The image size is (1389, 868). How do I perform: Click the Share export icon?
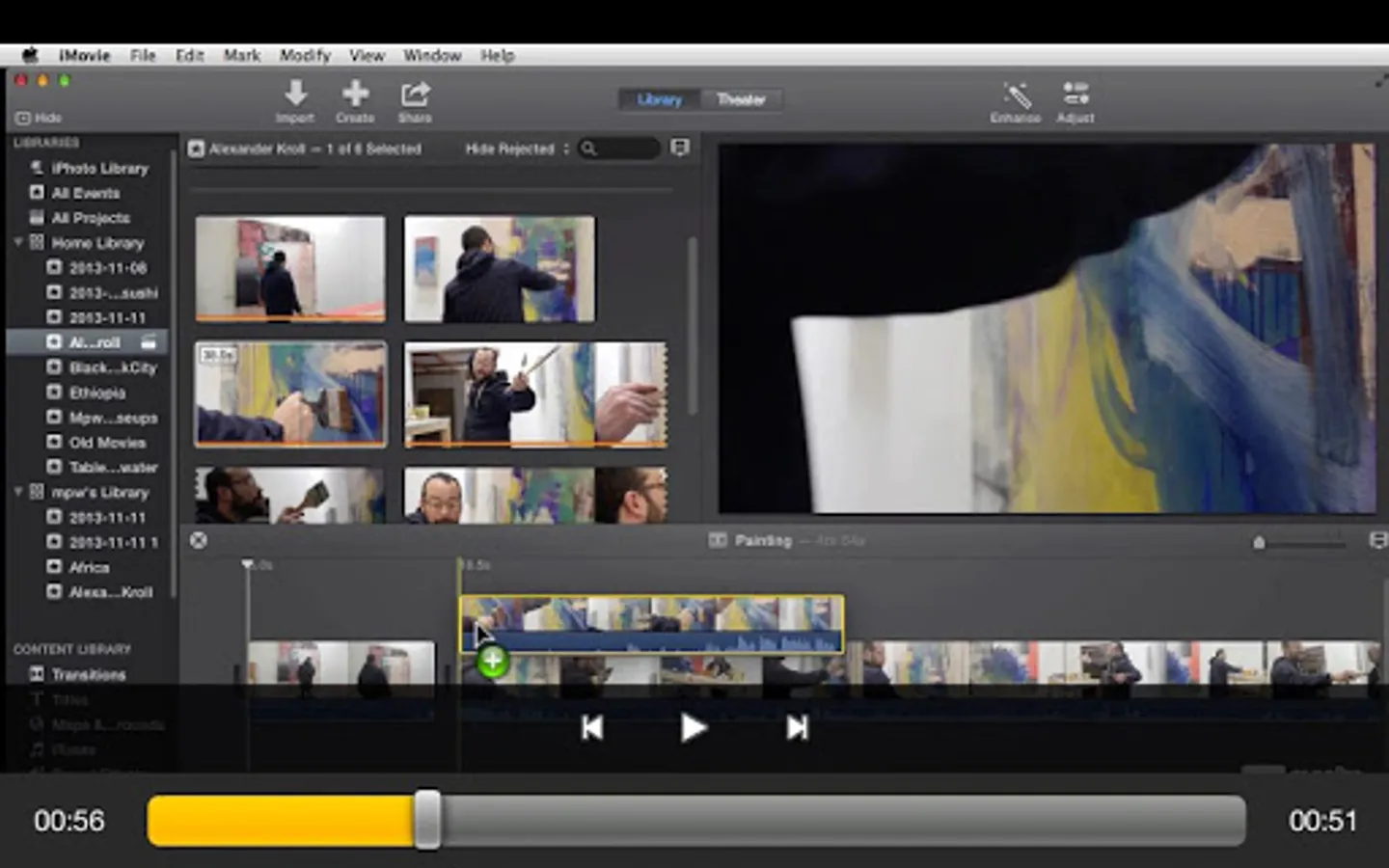[x=415, y=94]
